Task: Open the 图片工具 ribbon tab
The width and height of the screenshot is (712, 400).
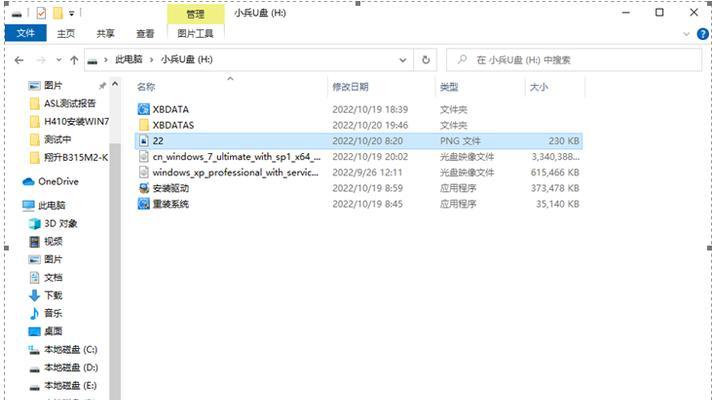Action: click(195, 33)
